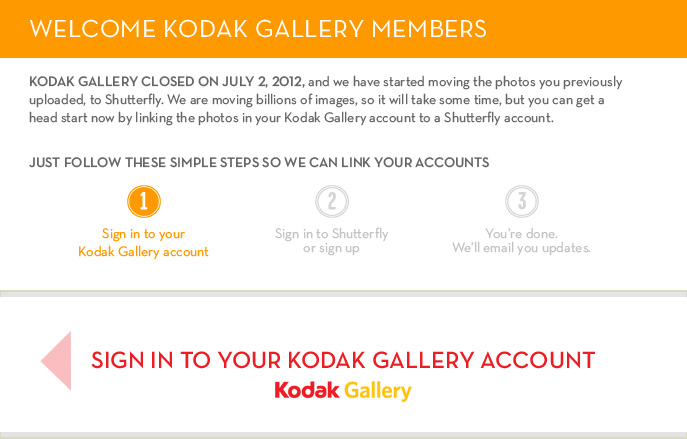687x439 pixels.
Task: Click the Kodak Gallery logo
Action: pos(343,391)
